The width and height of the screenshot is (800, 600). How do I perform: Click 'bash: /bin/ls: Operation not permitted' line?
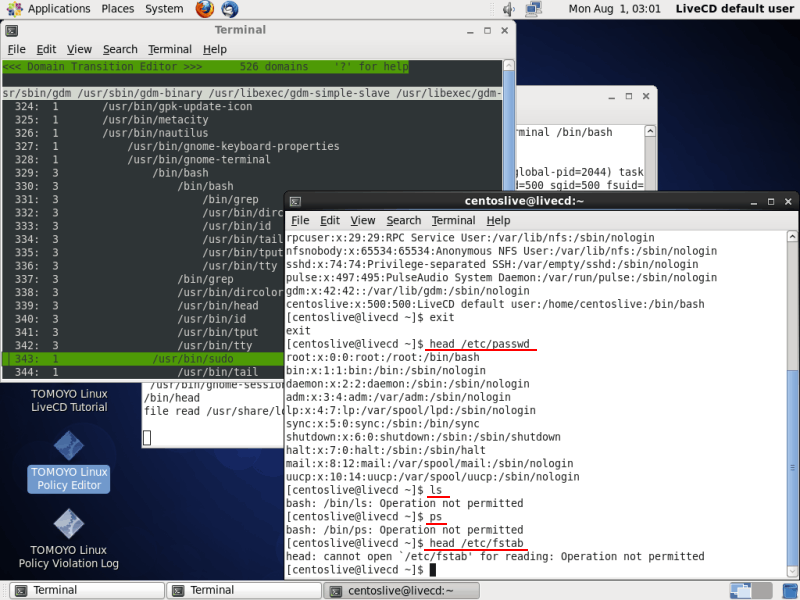tap(405, 504)
